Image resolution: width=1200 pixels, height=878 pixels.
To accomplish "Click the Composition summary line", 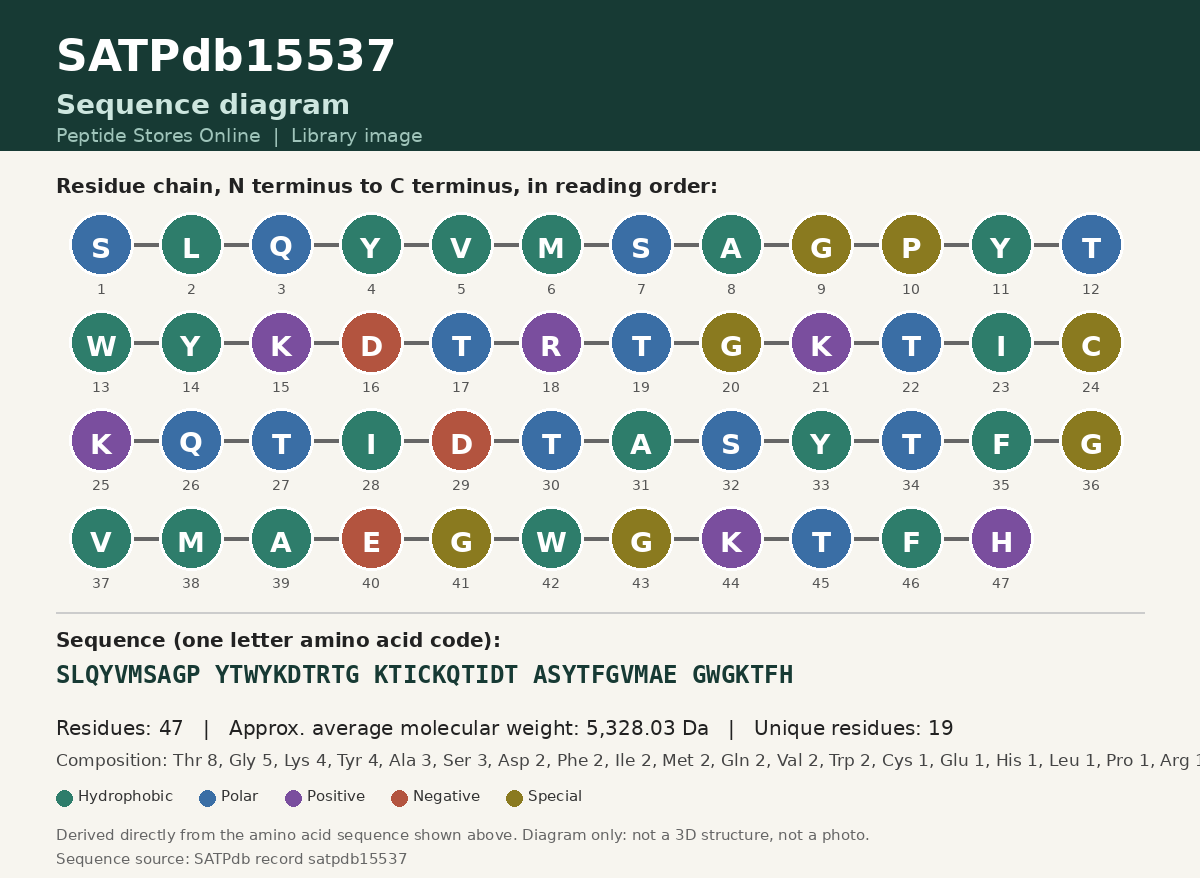I will point(628,761).
